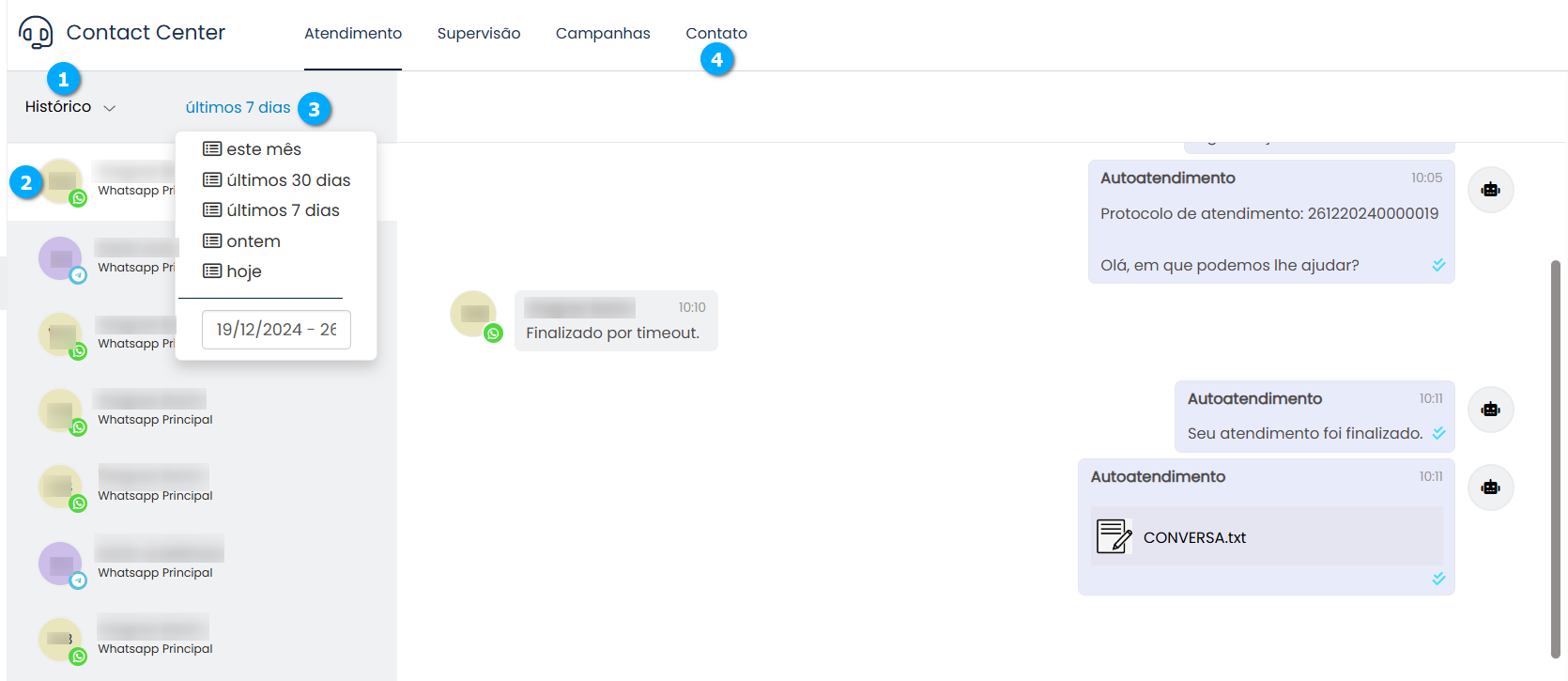Open the CONVERSA.txt attachment link
Viewport: 1568px width, 681px height.
(1194, 537)
